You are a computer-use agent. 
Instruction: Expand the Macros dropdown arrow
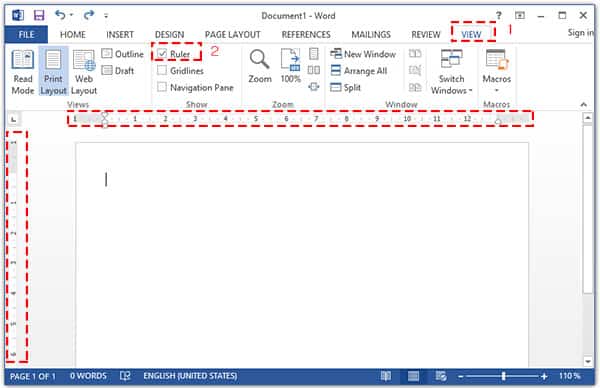(x=497, y=91)
